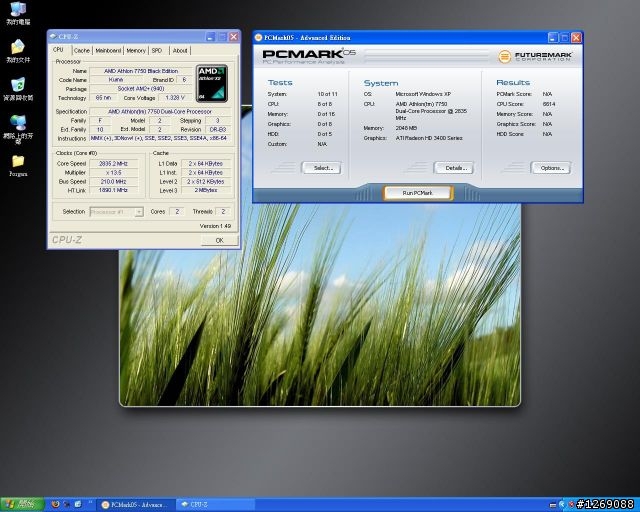Viewport: 640px width, 512px height.
Task: Click the Futuremark logo icon
Action: click(504, 56)
